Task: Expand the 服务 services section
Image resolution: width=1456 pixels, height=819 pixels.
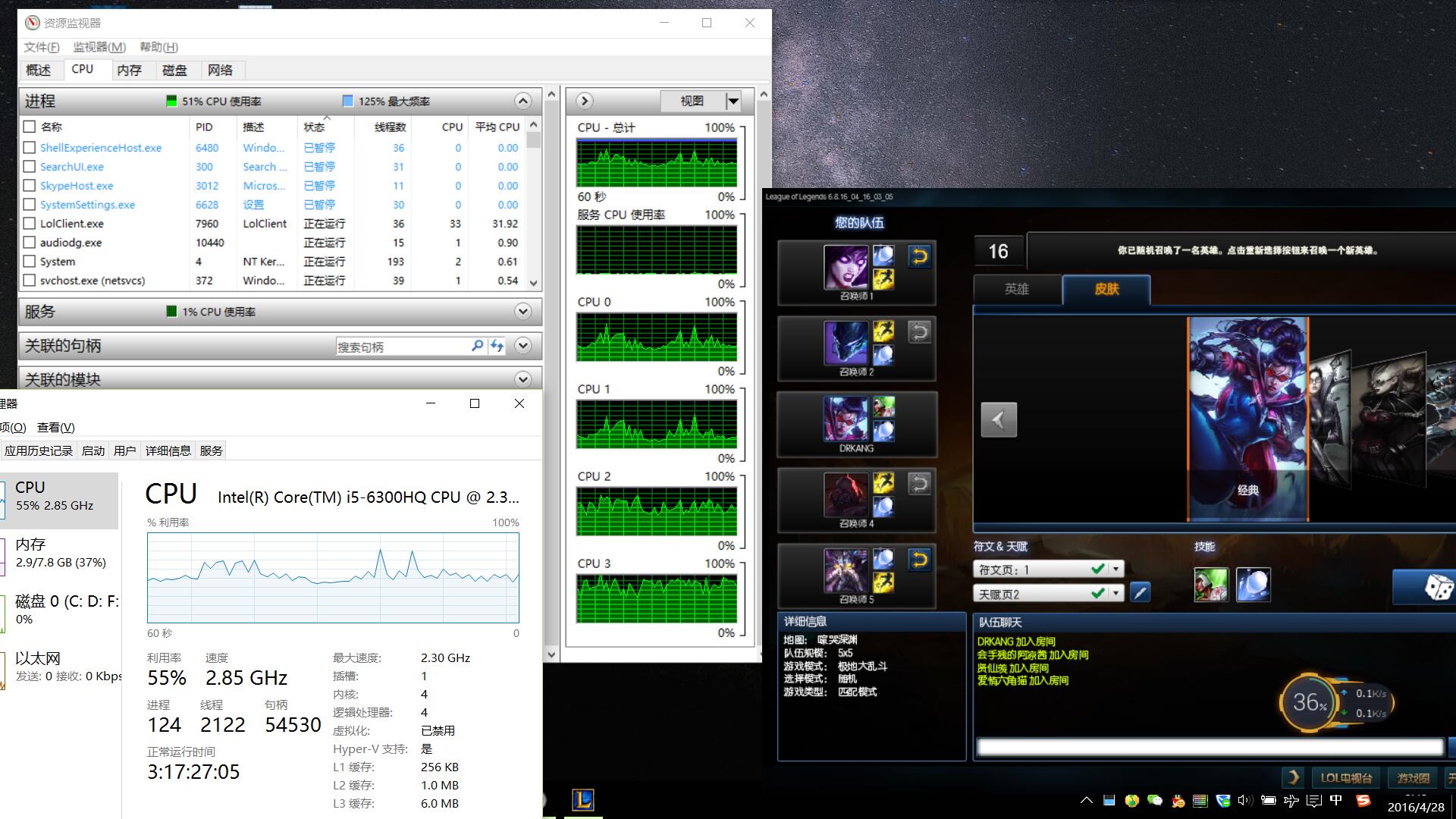Action: click(522, 312)
